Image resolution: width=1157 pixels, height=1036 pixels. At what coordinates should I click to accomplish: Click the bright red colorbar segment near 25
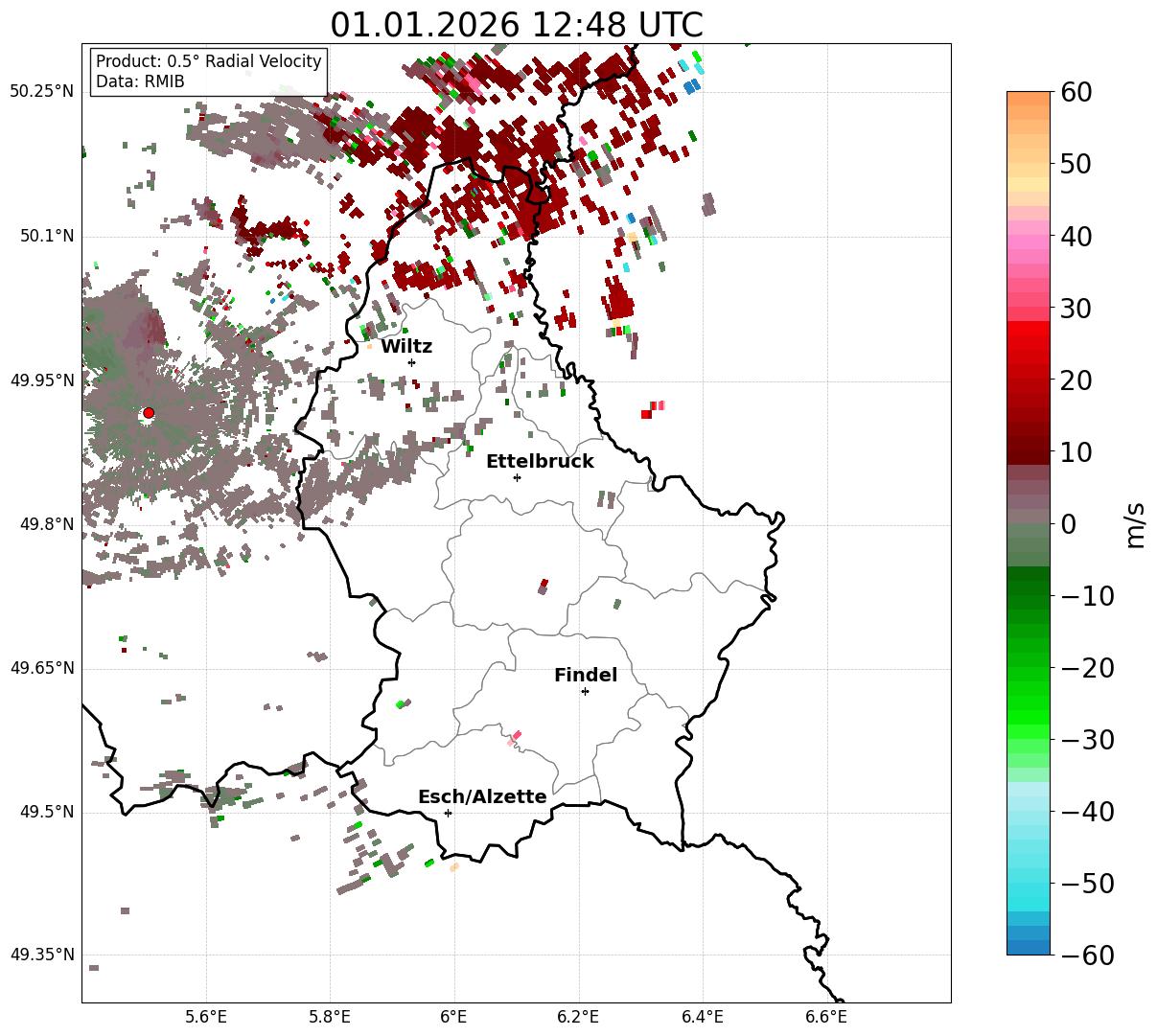tap(1029, 343)
